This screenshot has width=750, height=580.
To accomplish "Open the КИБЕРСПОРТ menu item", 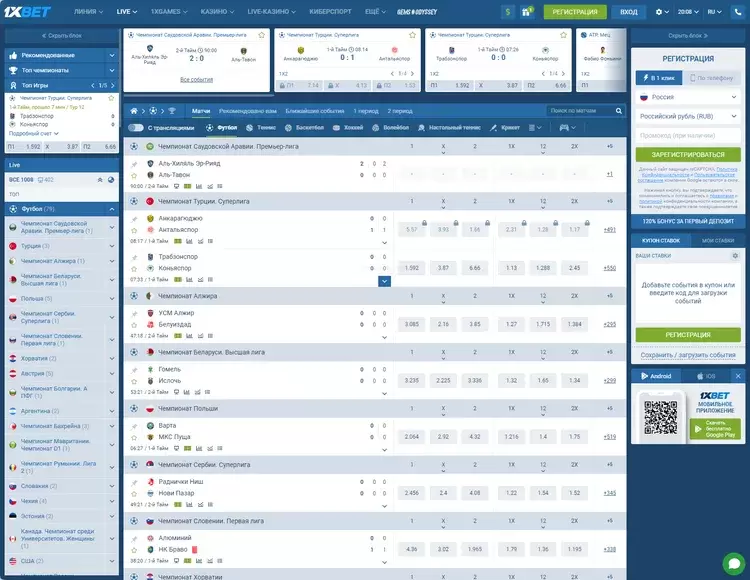I will [x=330, y=11].
